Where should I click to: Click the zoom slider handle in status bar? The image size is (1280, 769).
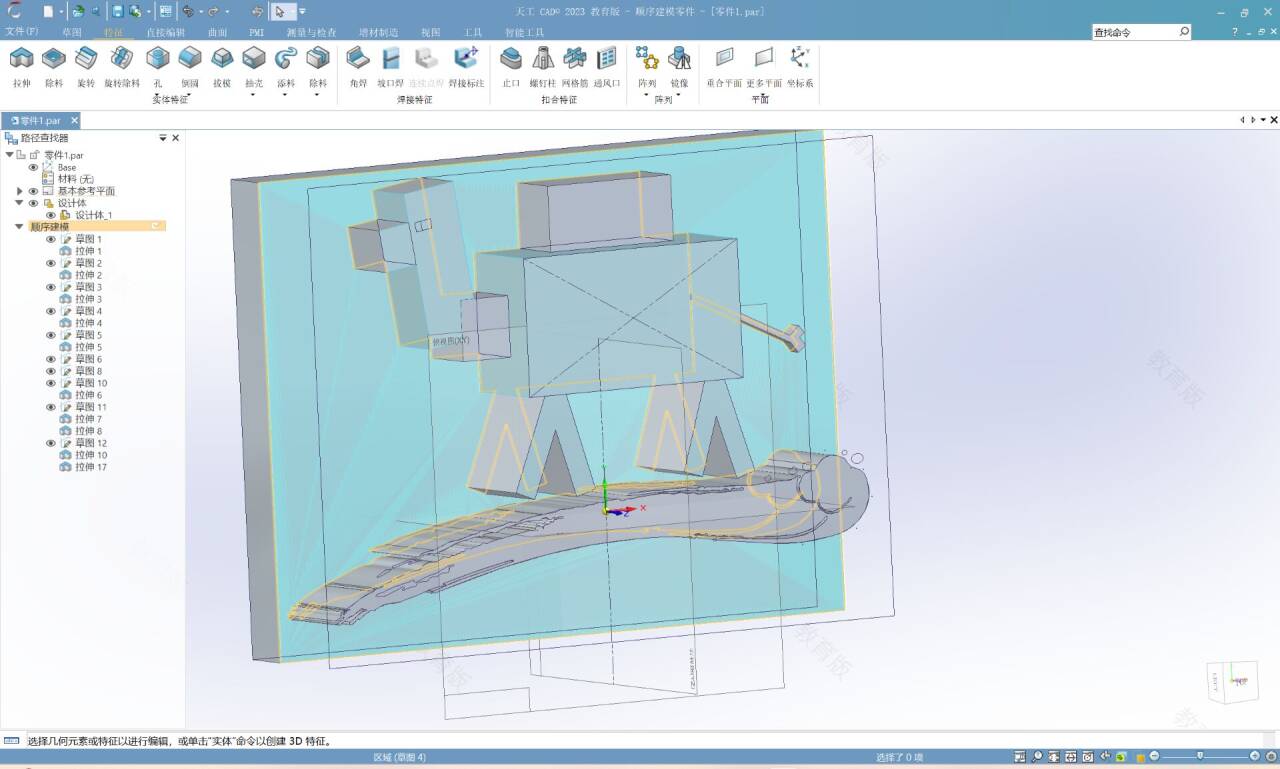pos(1200,756)
